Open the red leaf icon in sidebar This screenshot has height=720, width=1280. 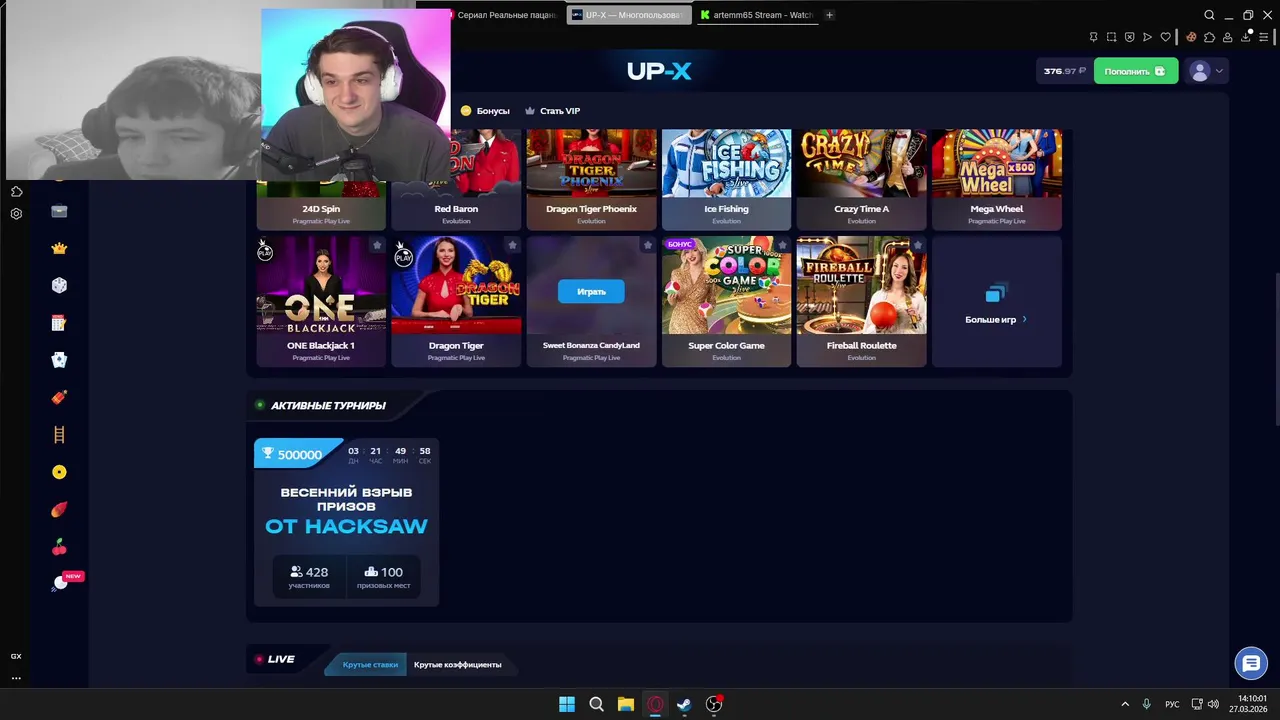coord(59,509)
